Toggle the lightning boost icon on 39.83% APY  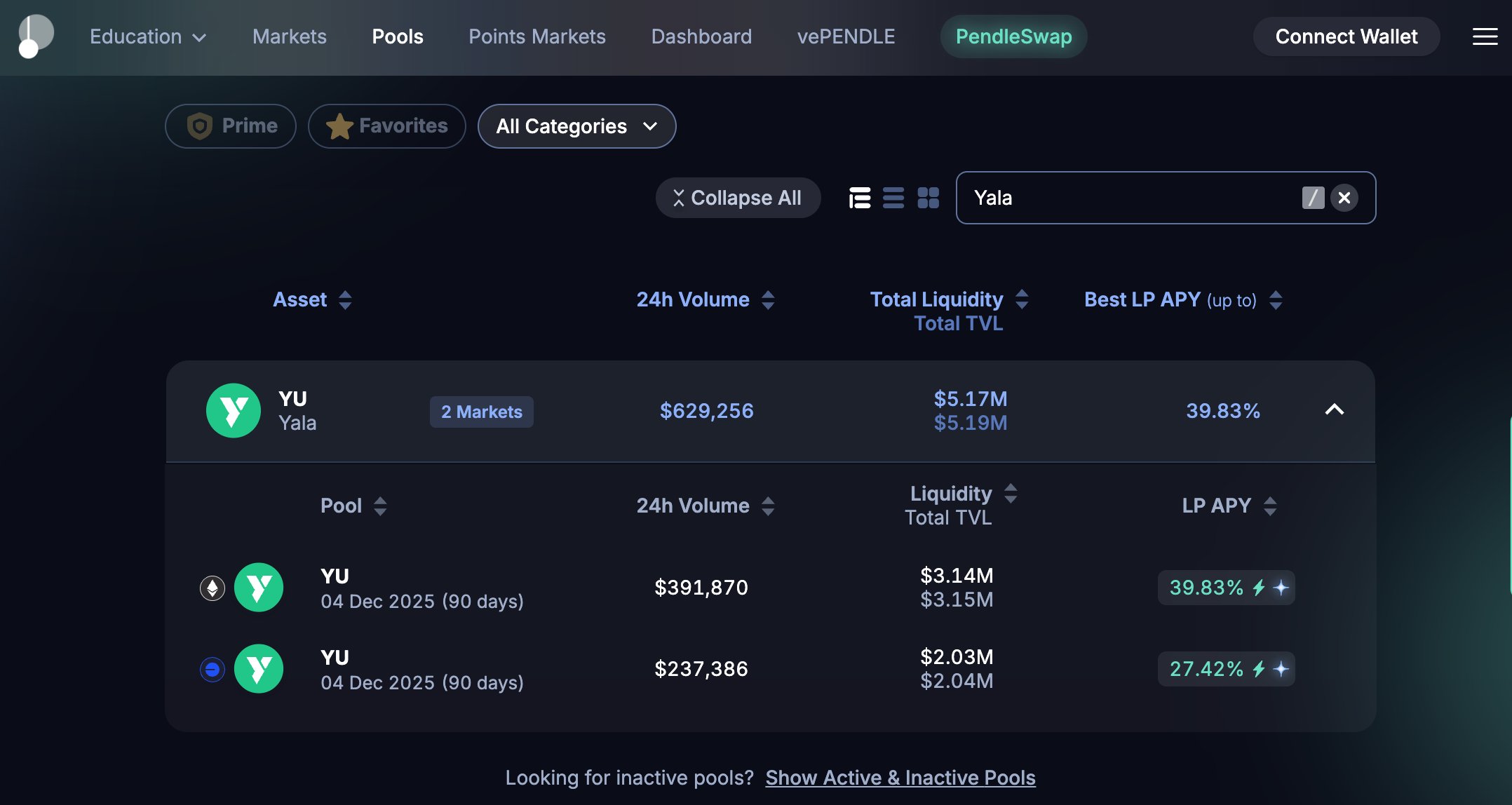click(1260, 588)
